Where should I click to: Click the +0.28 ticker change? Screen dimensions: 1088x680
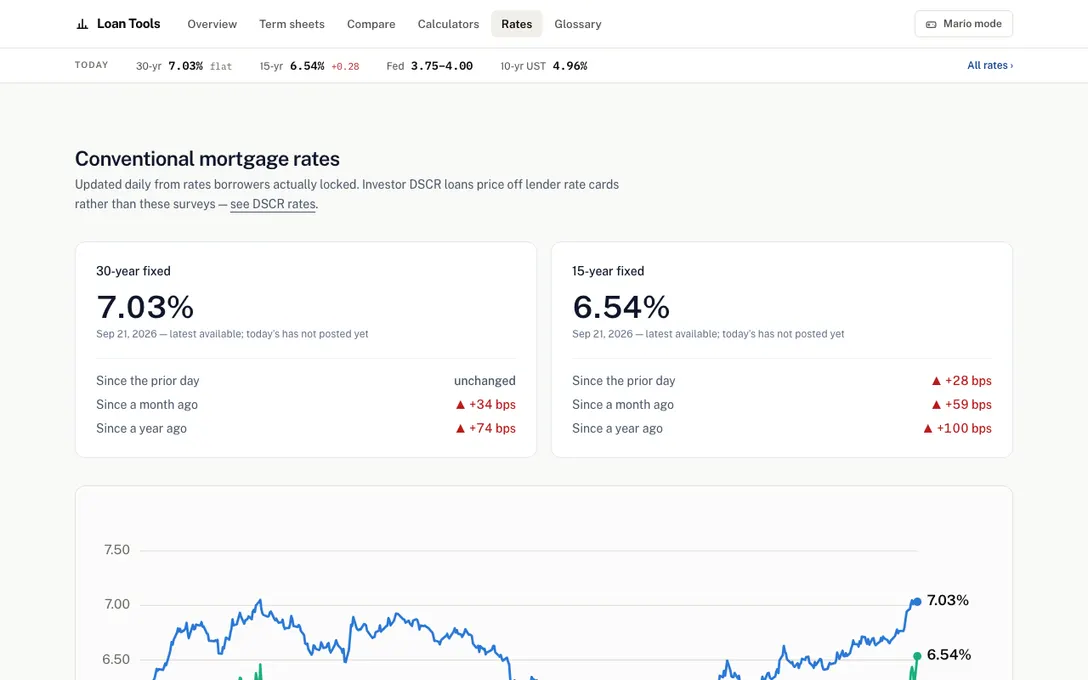345,67
